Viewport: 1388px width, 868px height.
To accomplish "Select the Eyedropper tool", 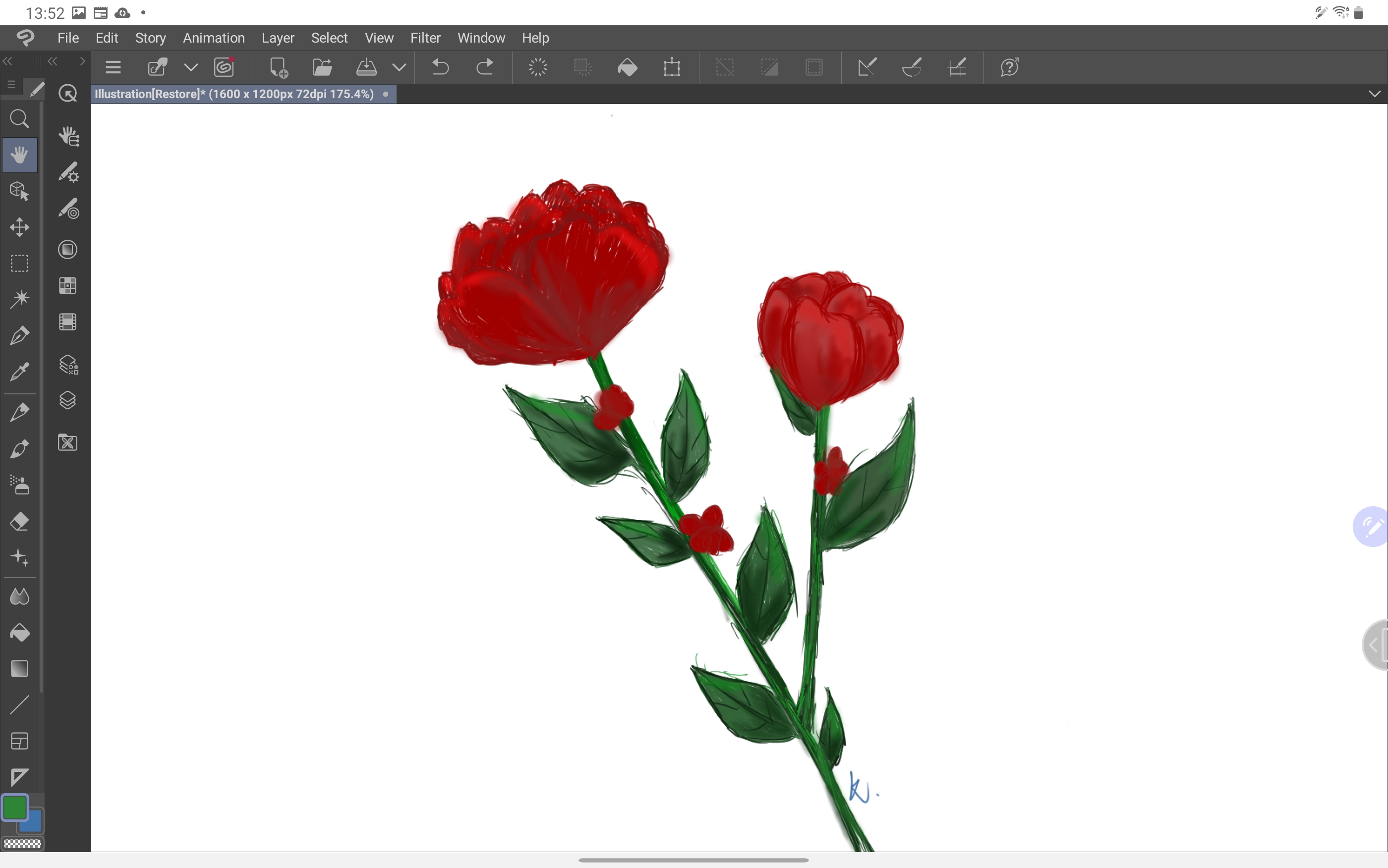I will (19, 372).
